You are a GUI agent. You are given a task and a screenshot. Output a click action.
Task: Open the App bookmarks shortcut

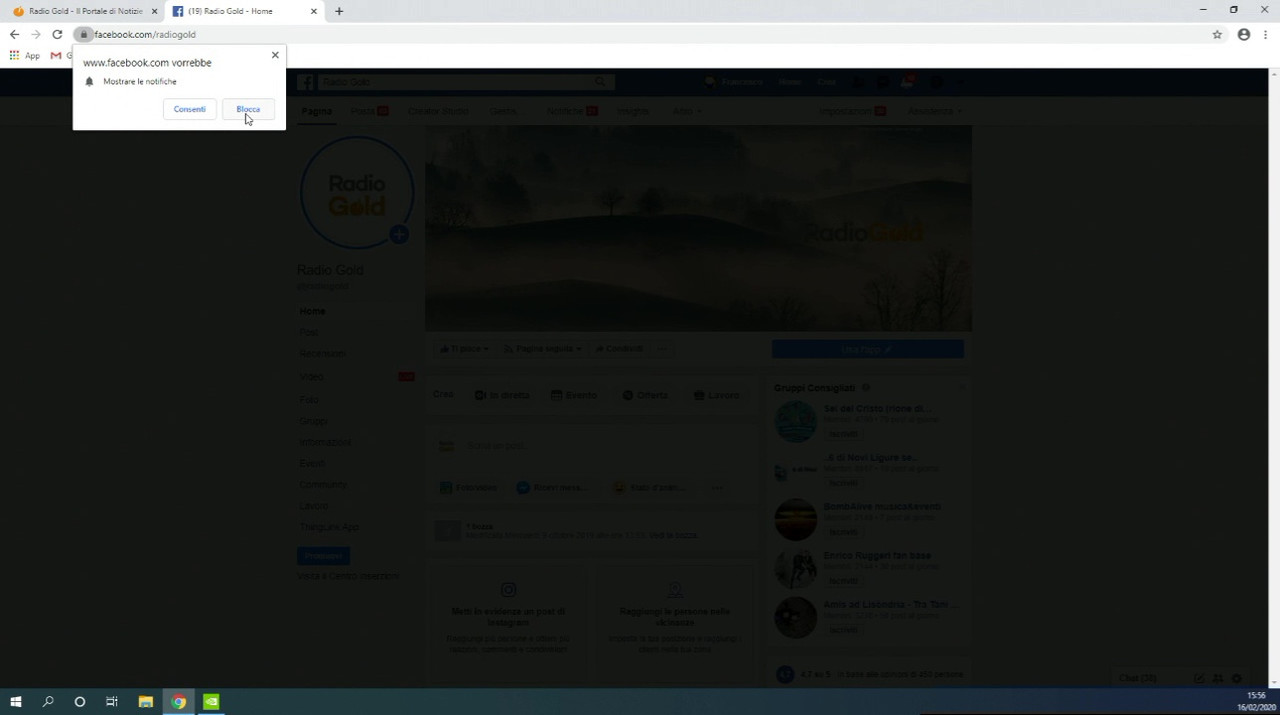pos(25,56)
